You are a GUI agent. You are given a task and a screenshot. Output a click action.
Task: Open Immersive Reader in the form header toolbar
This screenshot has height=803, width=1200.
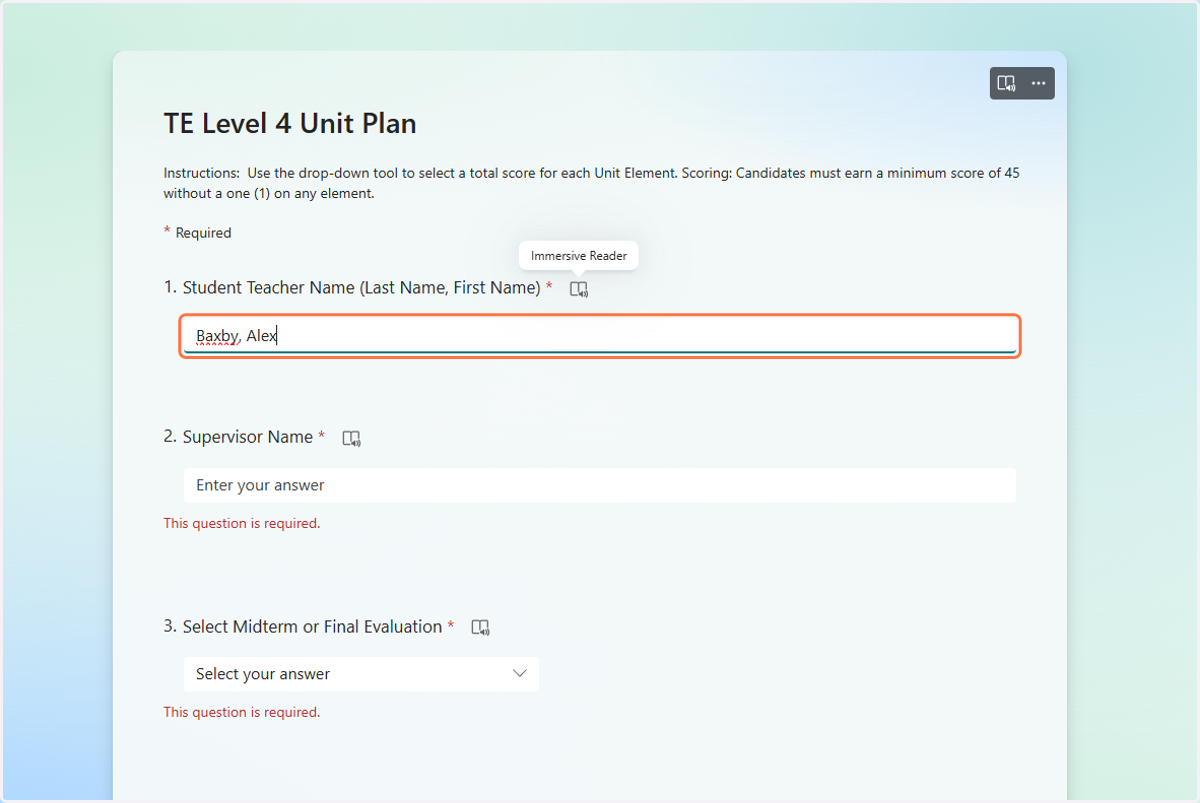pyautogui.click(x=1006, y=83)
